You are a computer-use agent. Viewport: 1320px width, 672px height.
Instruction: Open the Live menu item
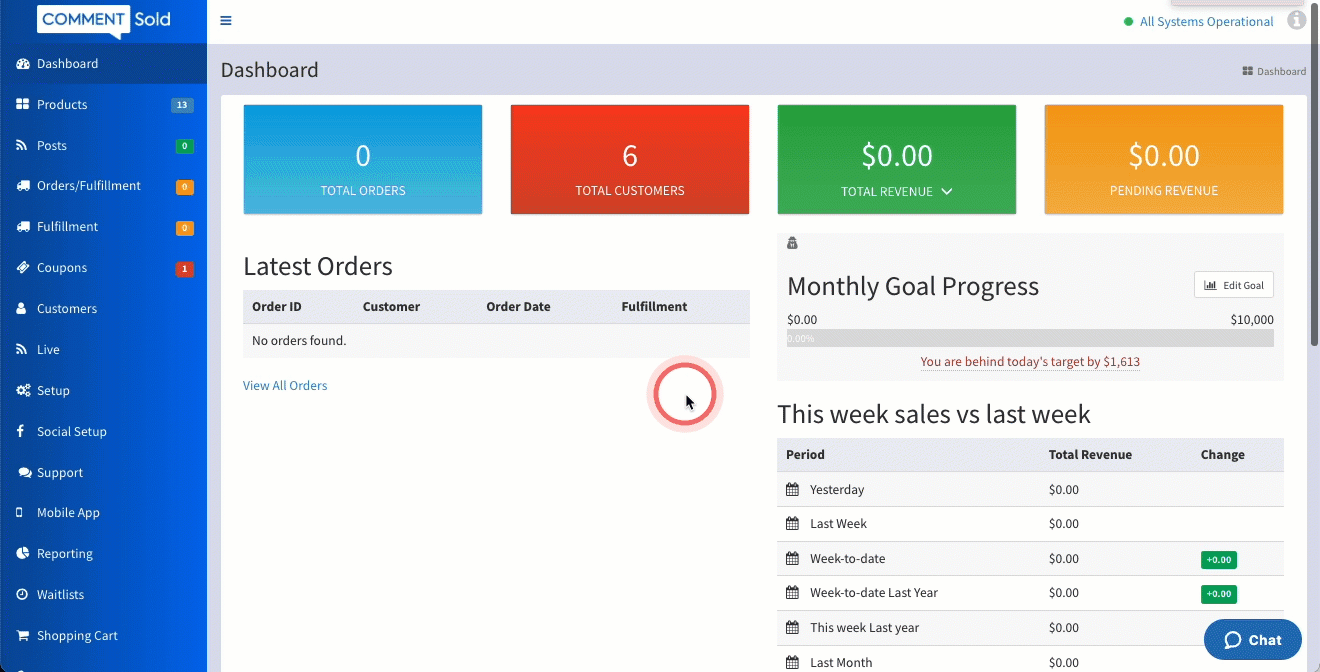point(48,350)
